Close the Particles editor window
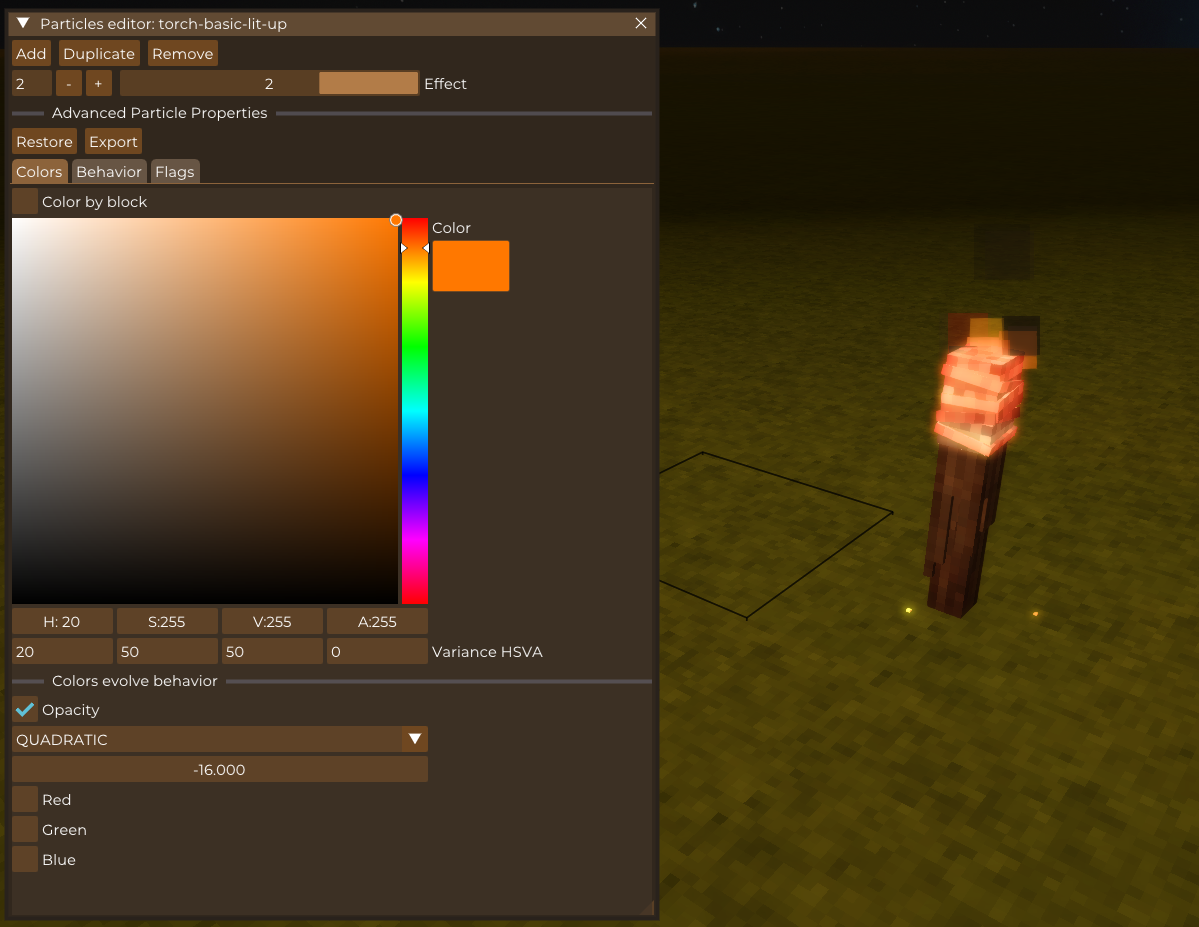The width and height of the screenshot is (1199, 927). 641,24
